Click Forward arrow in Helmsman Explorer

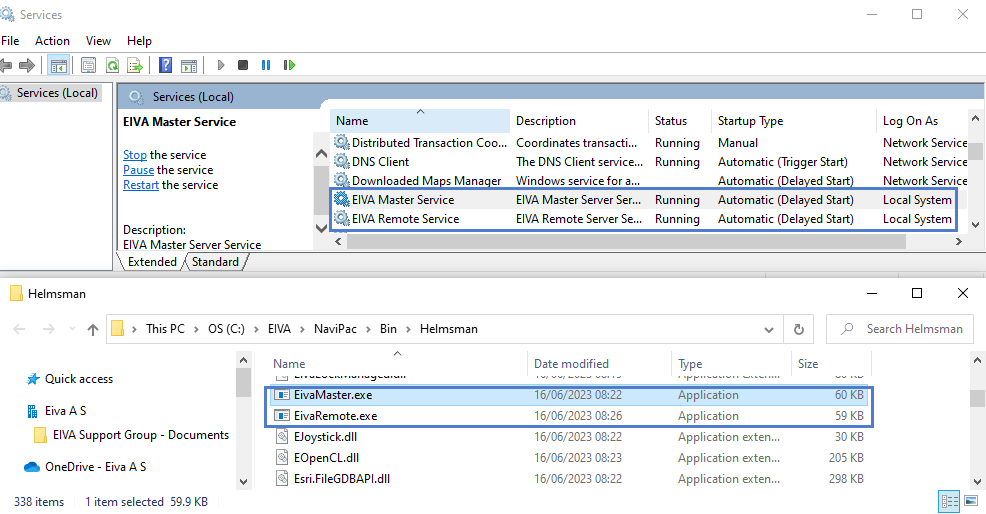[48, 329]
